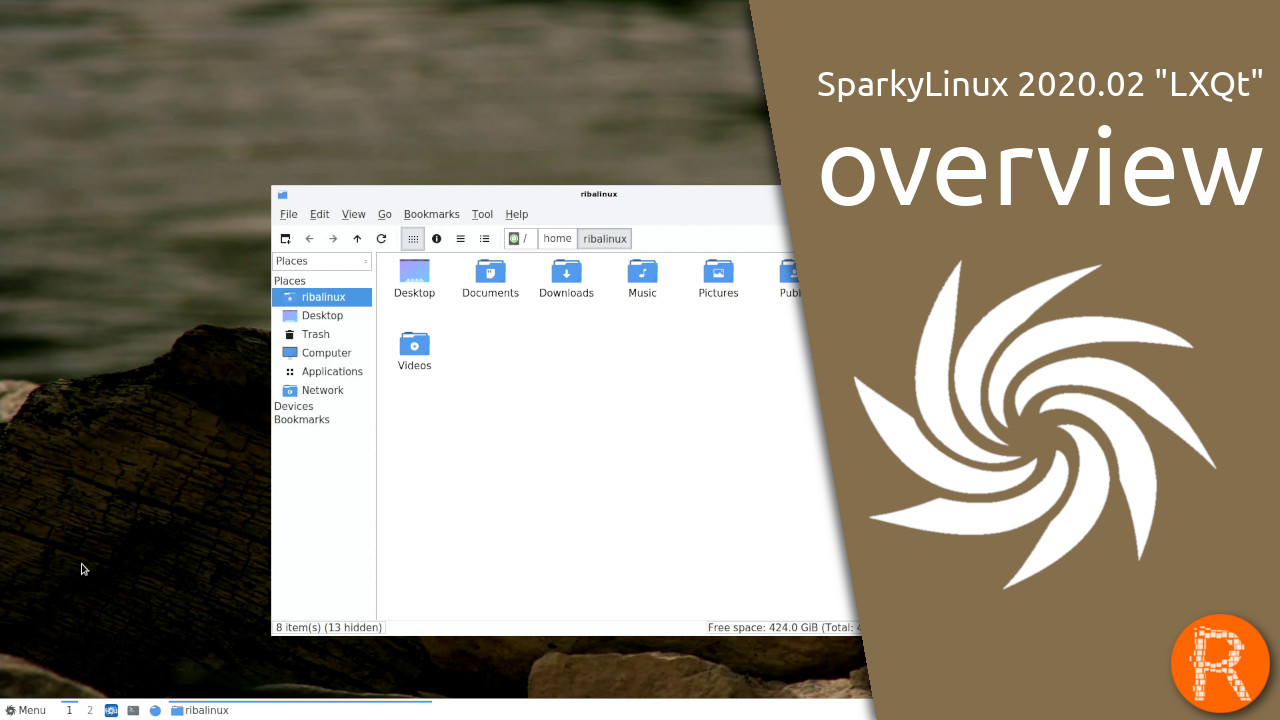Select Desktop in the Places sidebar

[x=322, y=316]
